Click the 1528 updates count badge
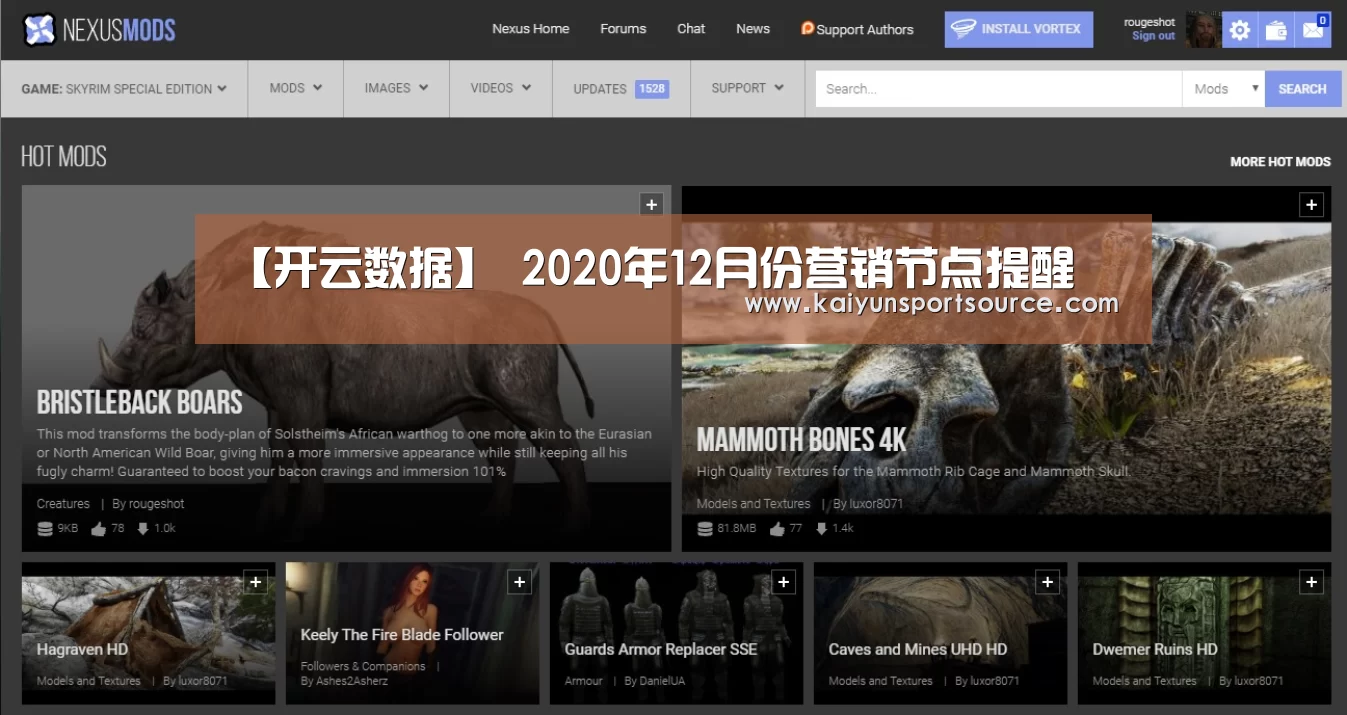Screen dimensions: 1347x715 652,89
